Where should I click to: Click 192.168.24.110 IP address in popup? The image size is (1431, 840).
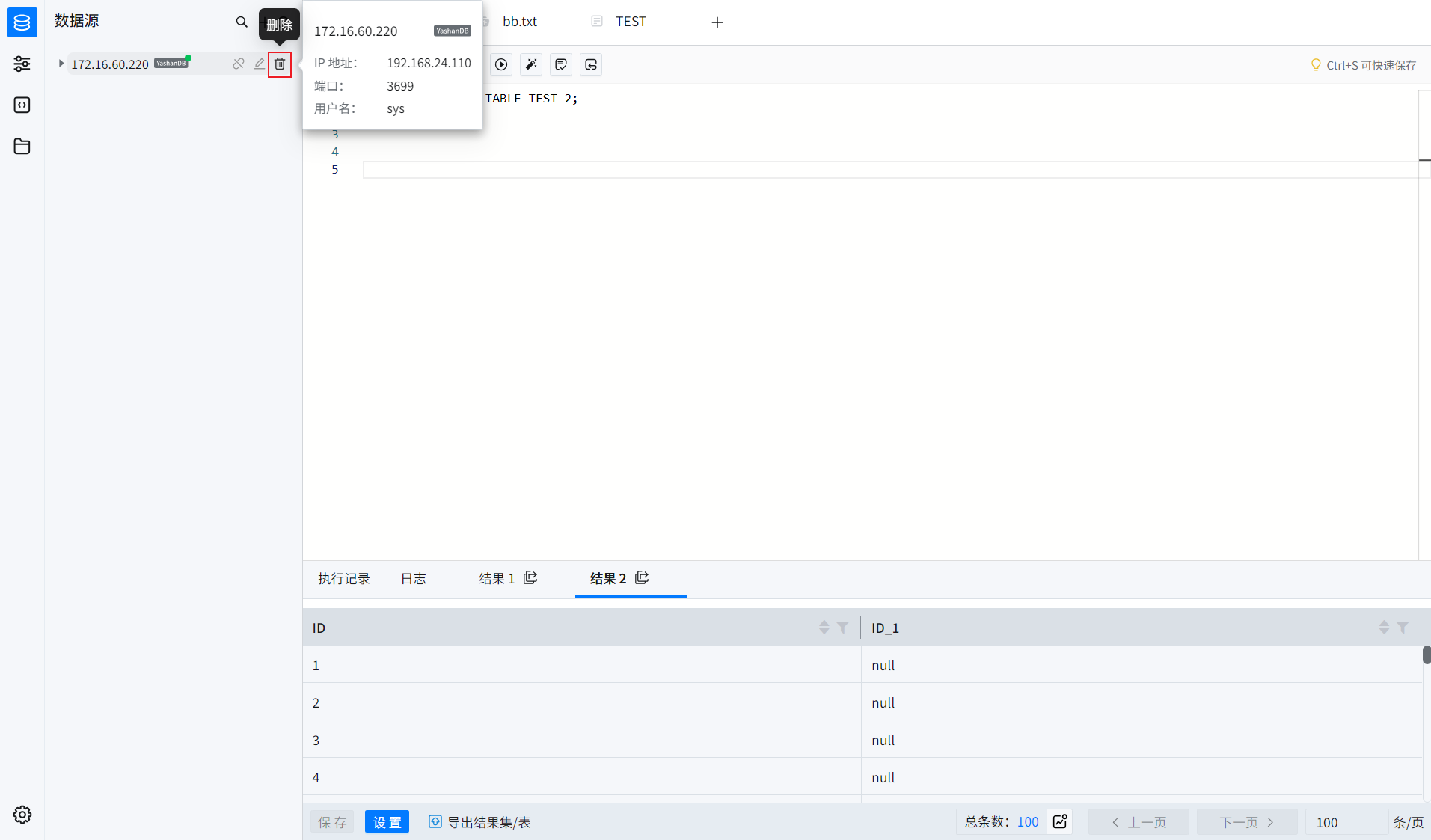pos(429,63)
